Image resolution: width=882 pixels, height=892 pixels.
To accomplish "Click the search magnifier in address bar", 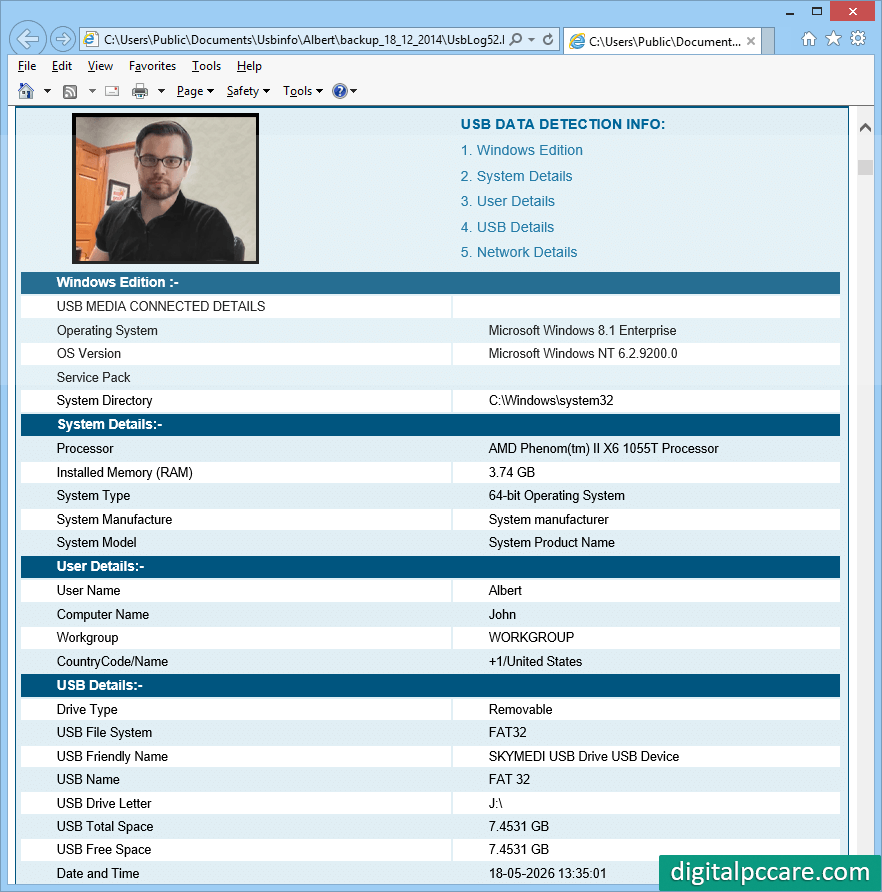I will click(x=516, y=39).
